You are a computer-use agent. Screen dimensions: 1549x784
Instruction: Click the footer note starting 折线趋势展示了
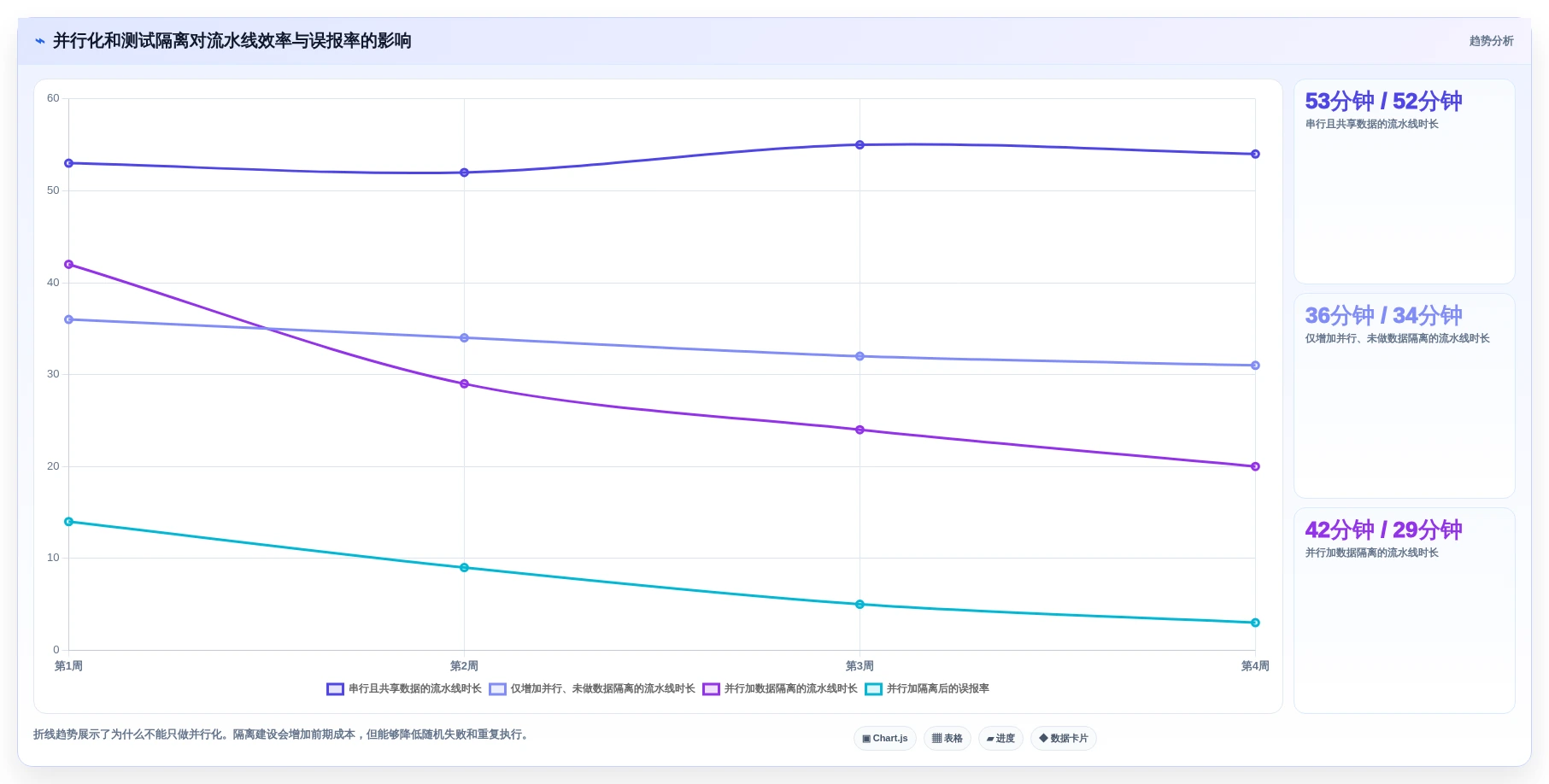282,734
